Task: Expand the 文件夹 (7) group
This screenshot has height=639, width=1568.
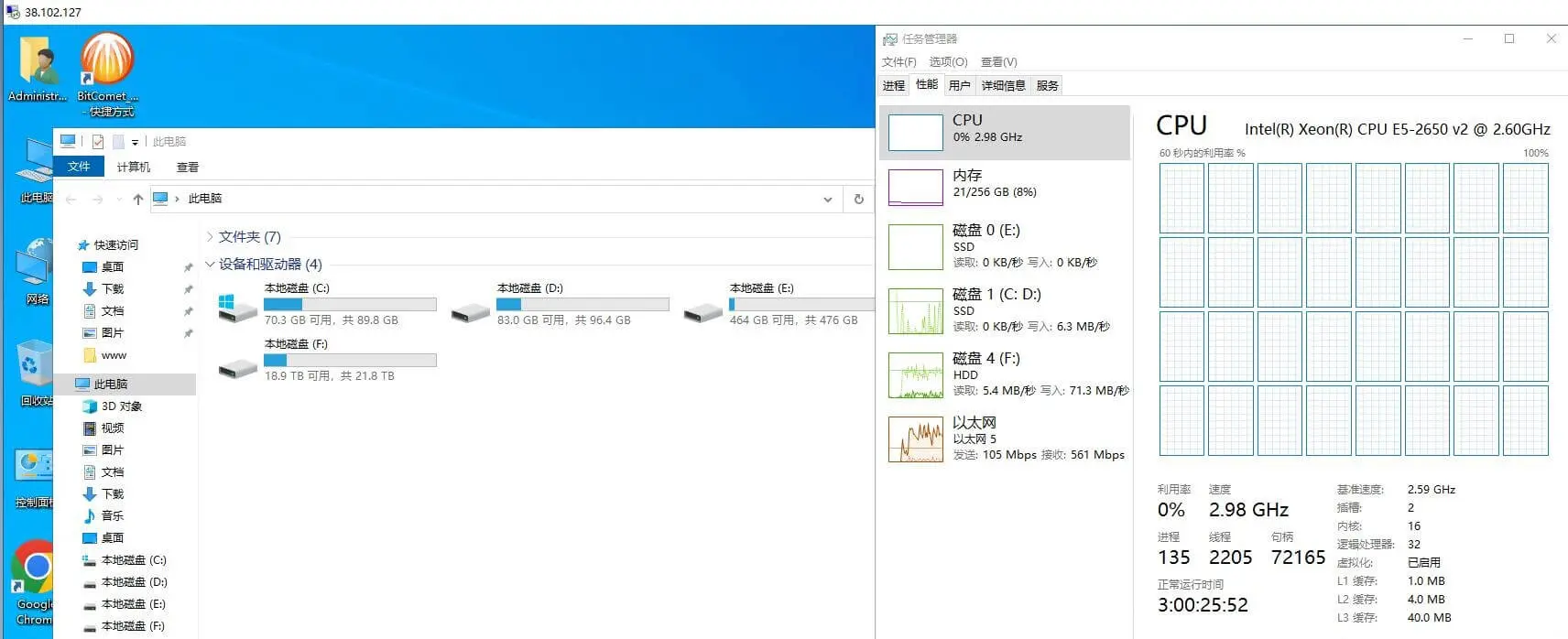Action: (210, 237)
